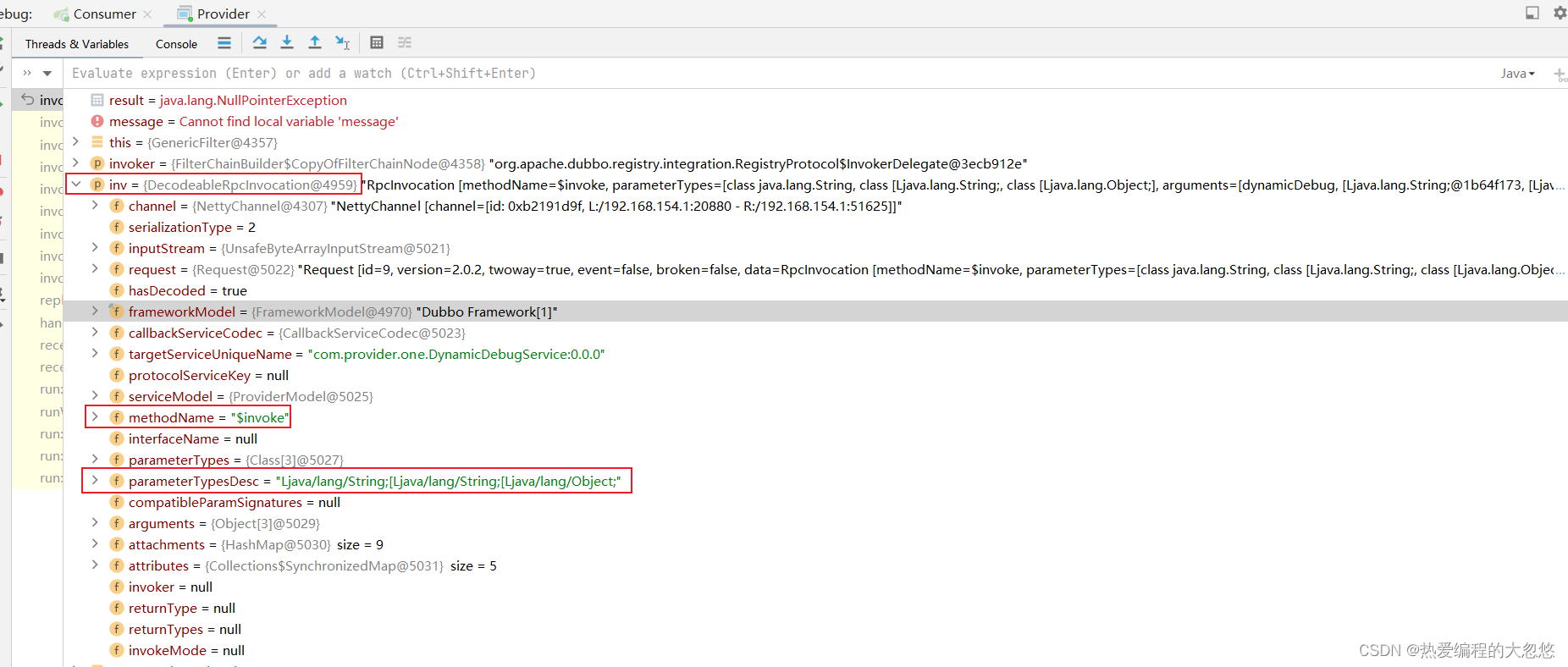
Task: Click the "com.provider.one.DynamicDebugService:0.0.0" value
Action: [456, 354]
